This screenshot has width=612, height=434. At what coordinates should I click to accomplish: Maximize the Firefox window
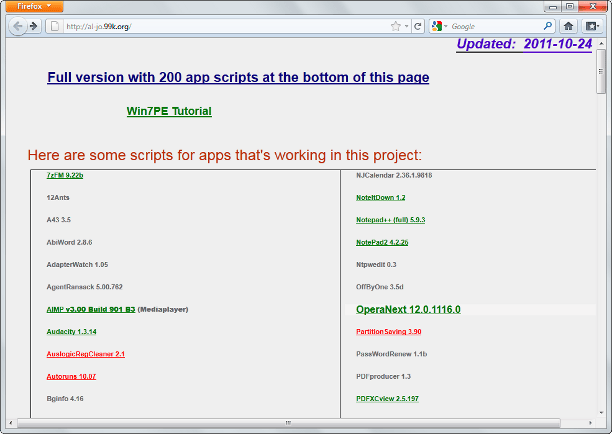tap(570, 6)
